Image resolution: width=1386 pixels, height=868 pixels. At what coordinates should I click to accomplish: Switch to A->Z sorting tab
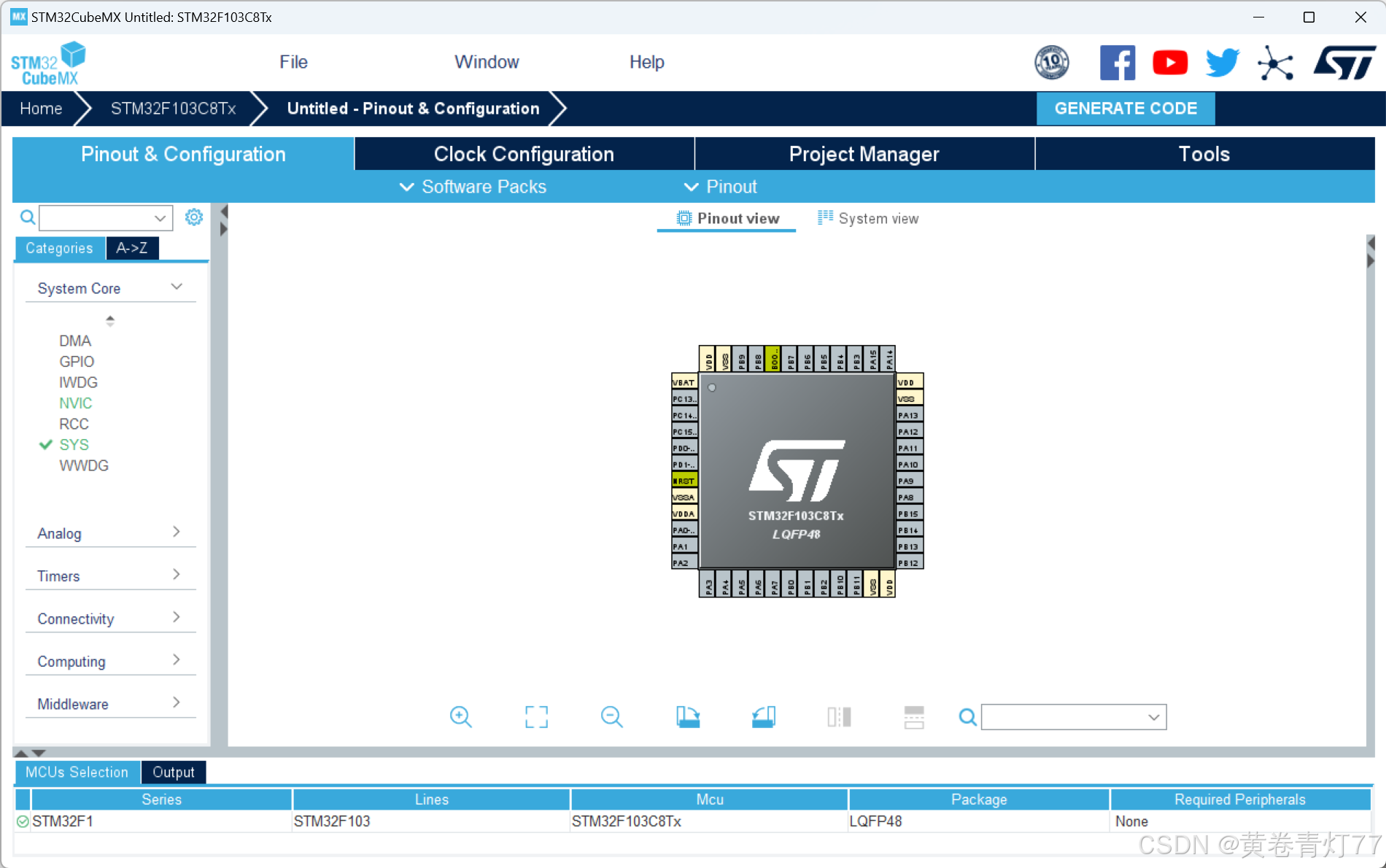tap(132, 248)
